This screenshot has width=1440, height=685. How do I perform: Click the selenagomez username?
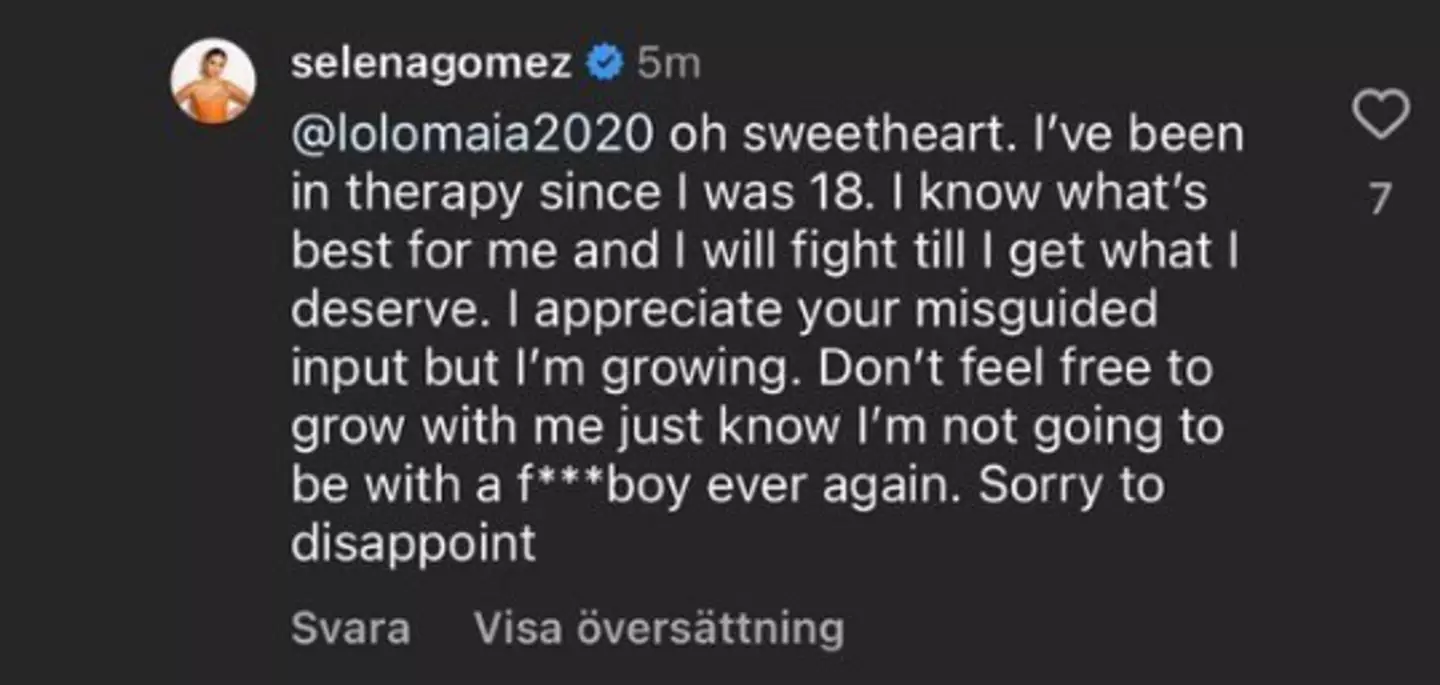pos(434,62)
